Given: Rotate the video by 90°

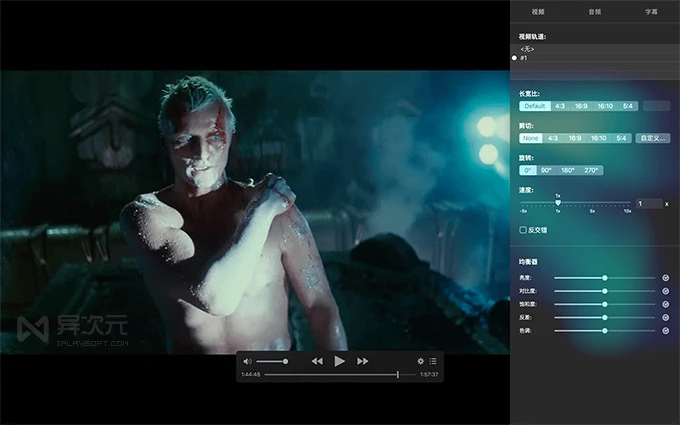Looking at the screenshot, I should [546, 170].
